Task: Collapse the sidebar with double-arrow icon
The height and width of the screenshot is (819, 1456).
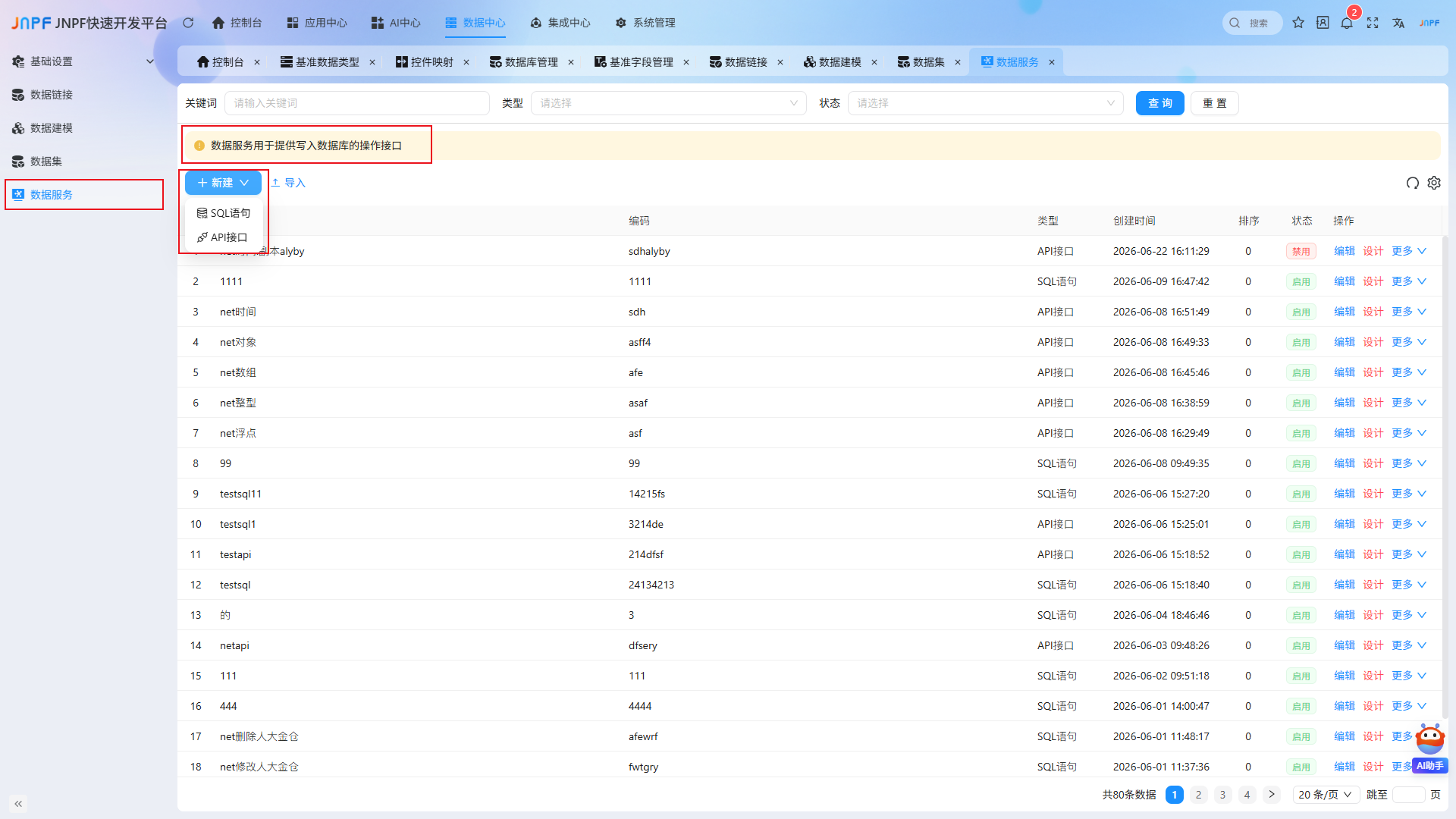Action: [x=18, y=803]
